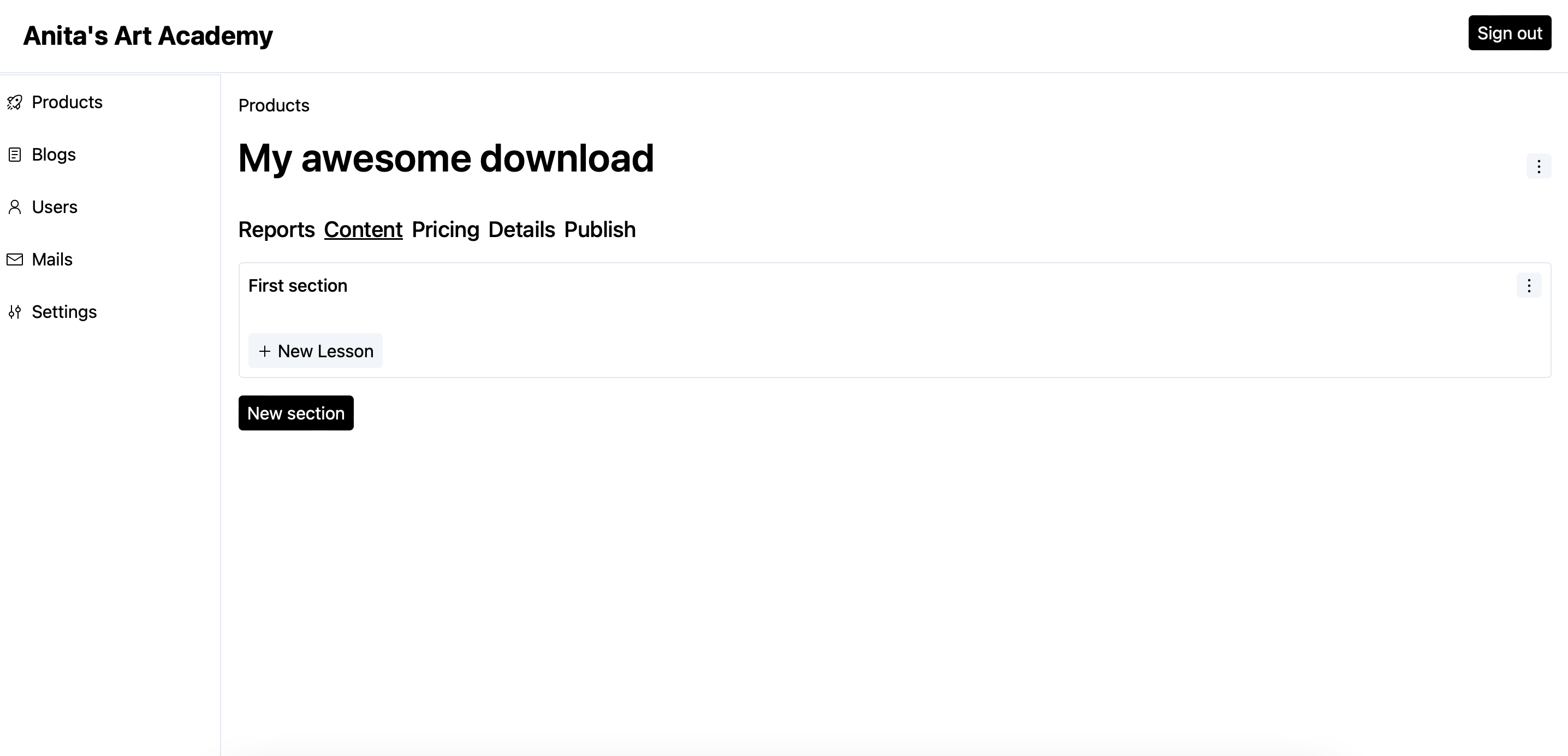1568x756 pixels.
Task: Click the plus icon on New Lesson
Action: click(x=265, y=351)
